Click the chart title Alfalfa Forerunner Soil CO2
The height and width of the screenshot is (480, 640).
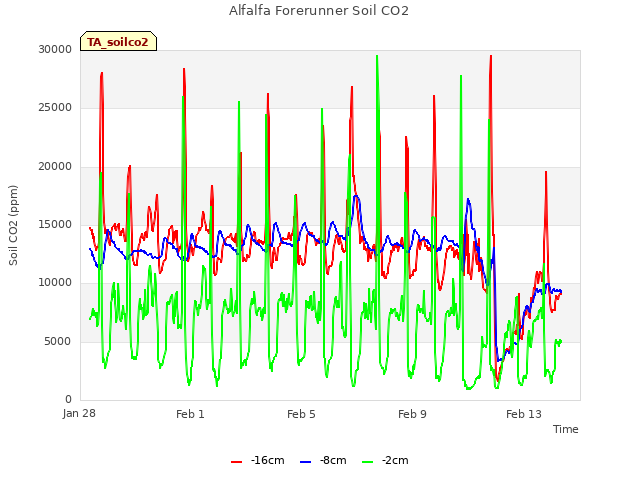pos(319,11)
